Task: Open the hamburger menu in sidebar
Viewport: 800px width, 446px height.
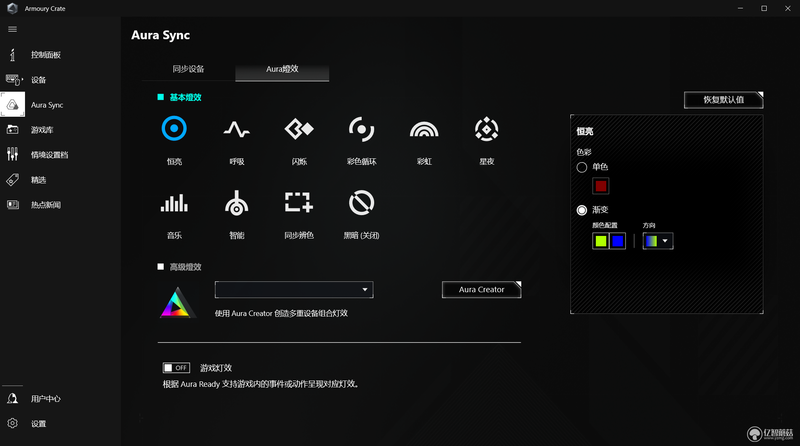Action: point(12,29)
